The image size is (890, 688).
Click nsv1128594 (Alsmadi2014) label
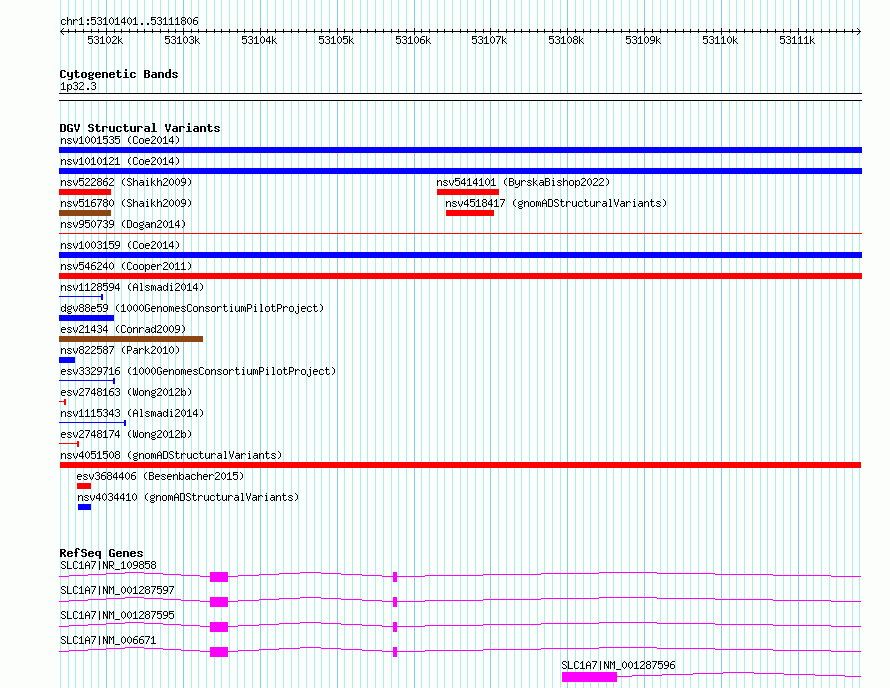(132, 287)
